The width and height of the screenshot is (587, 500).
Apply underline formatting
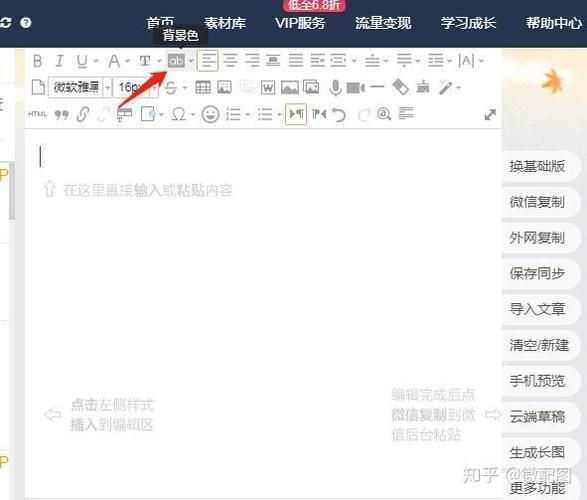[82, 61]
